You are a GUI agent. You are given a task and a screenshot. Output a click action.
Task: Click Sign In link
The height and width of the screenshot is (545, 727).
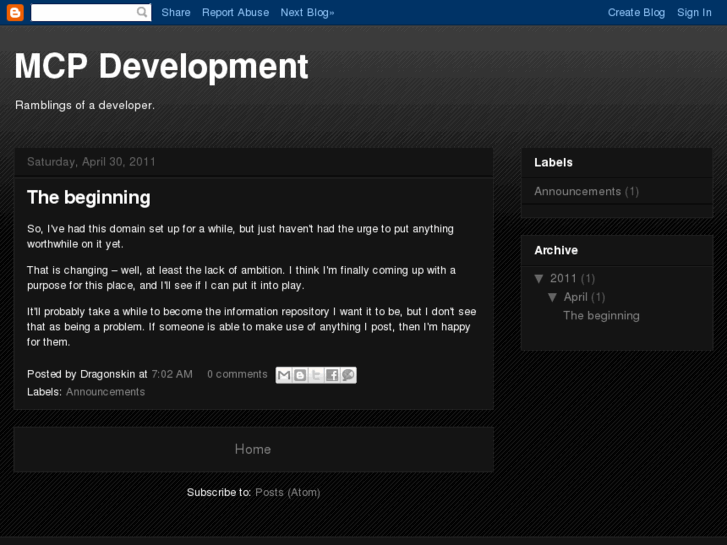(694, 12)
